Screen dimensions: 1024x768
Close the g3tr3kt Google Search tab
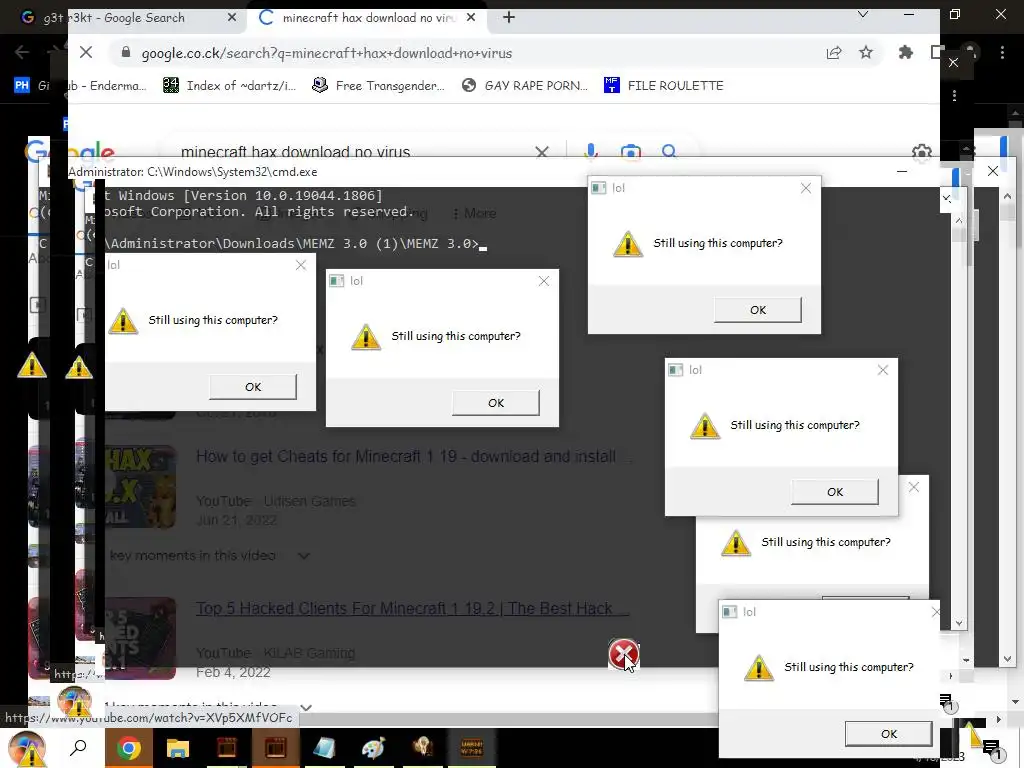coord(232,18)
